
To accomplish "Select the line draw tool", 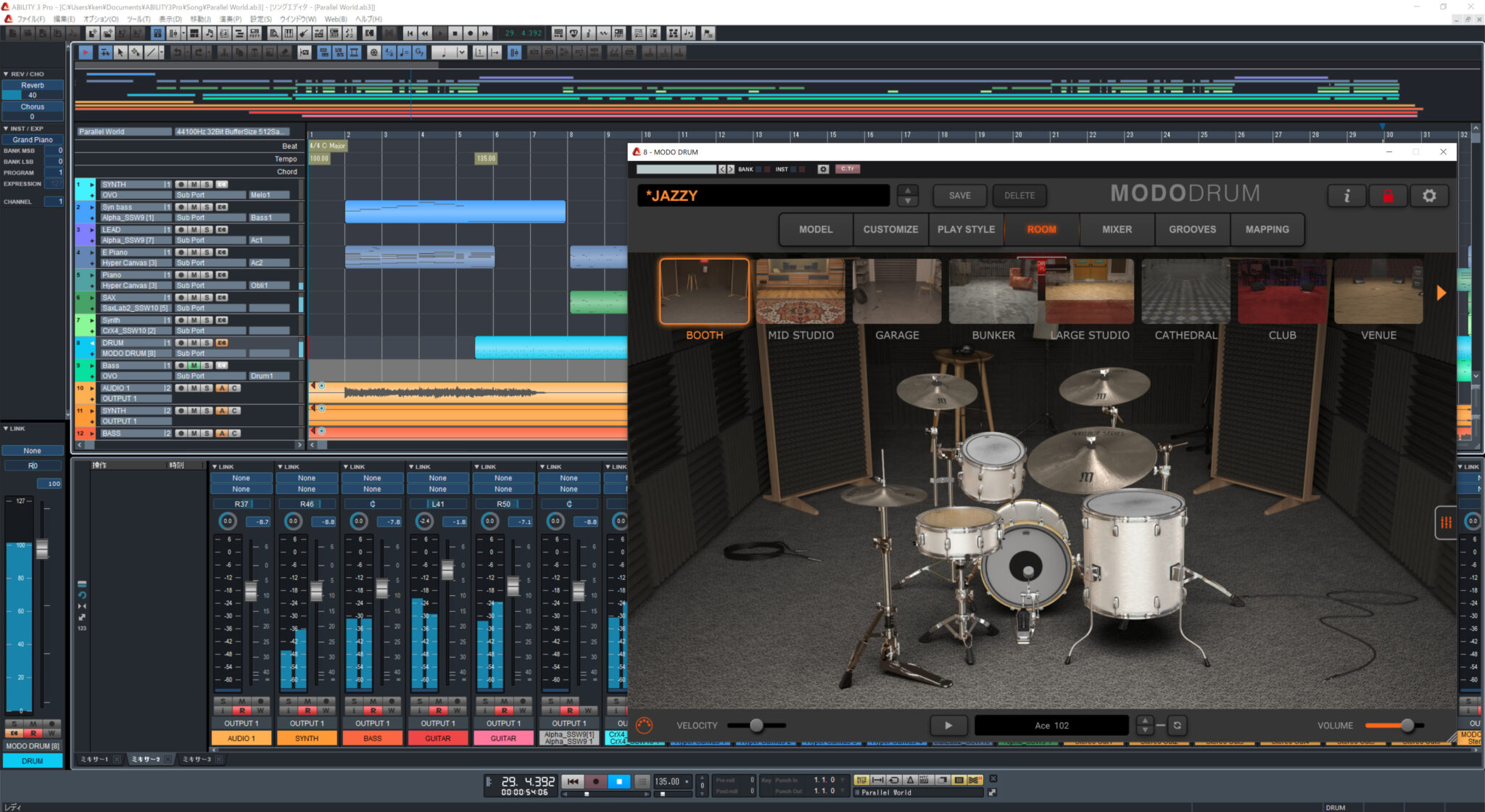I will point(151,52).
